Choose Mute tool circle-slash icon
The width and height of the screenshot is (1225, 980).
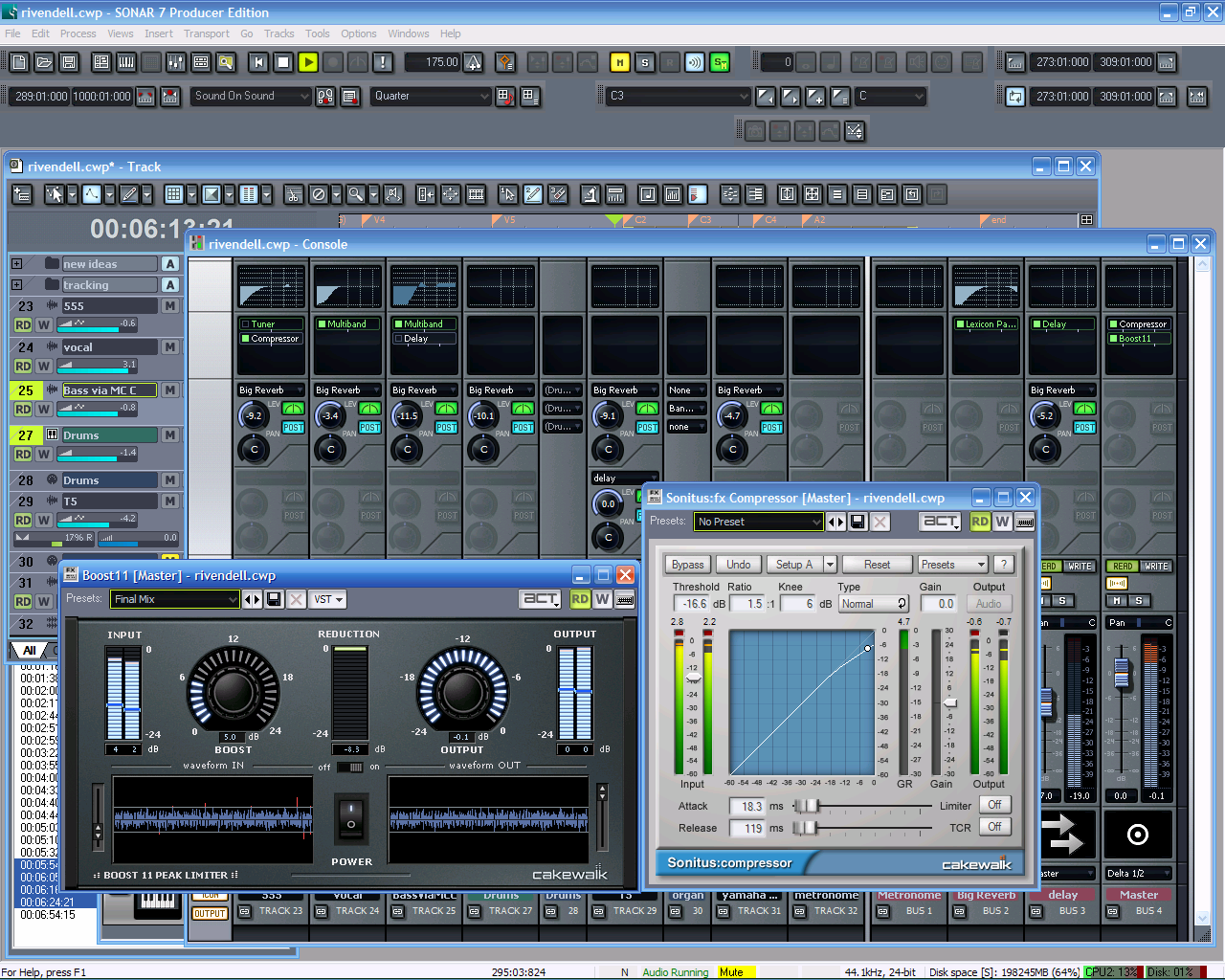(x=319, y=194)
